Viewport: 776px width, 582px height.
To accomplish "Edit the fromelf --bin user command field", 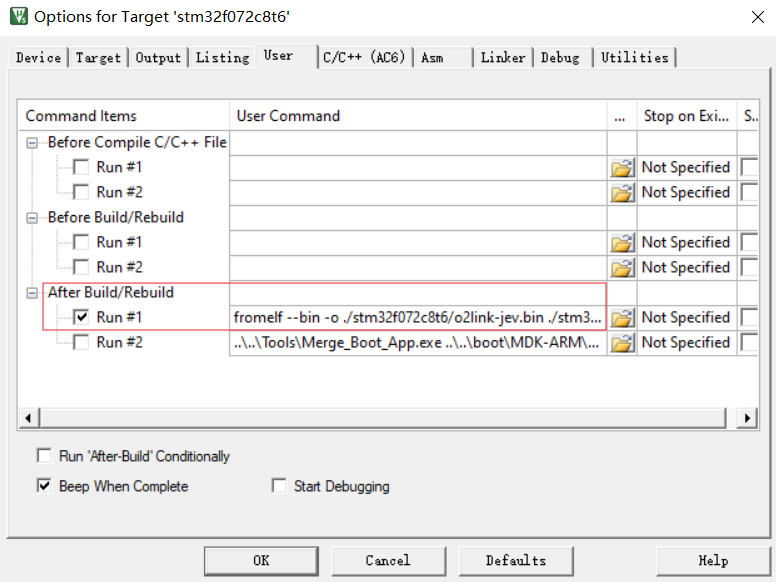I will click(418, 318).
